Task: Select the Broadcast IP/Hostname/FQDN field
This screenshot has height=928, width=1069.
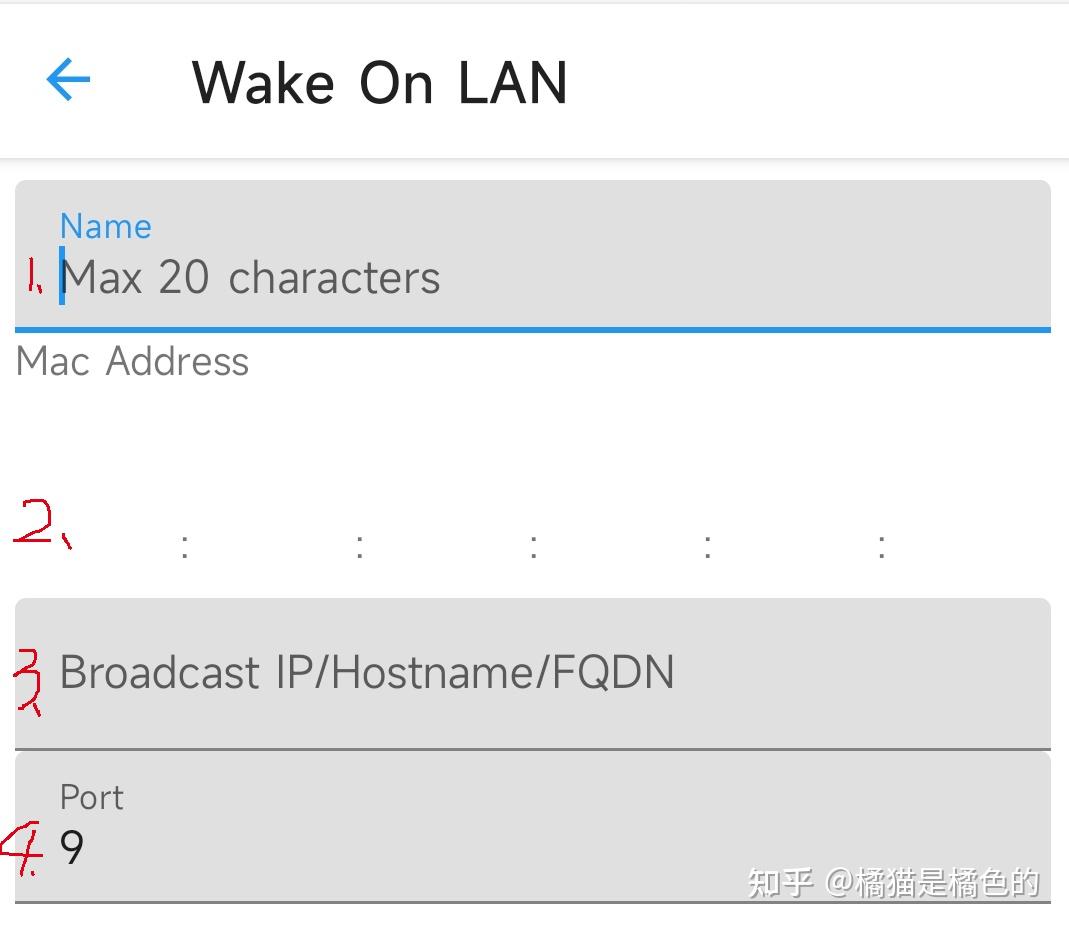Action: click(x=367, y=671)
